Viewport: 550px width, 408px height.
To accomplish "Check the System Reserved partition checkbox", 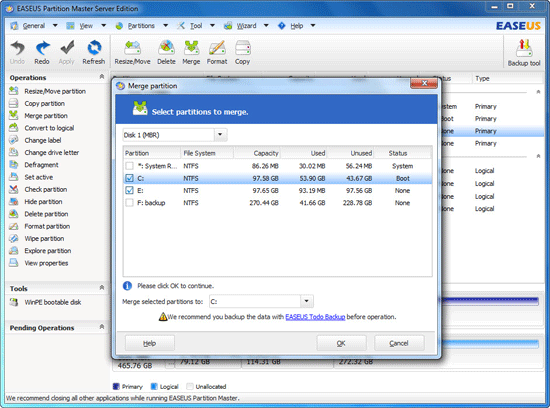I will point(129,166).
